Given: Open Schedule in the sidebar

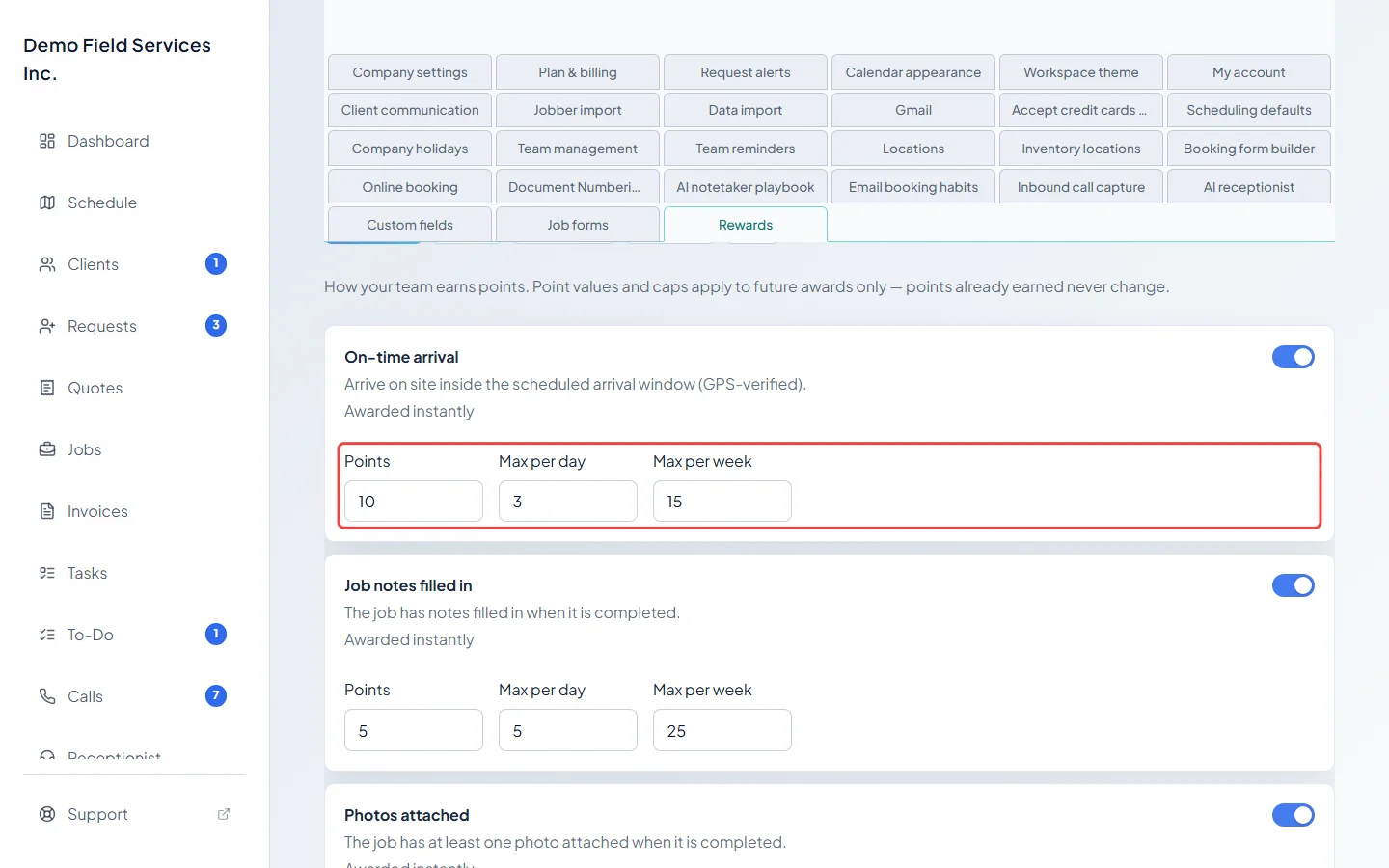Looking at the screenshot, I should pos(134,203).
